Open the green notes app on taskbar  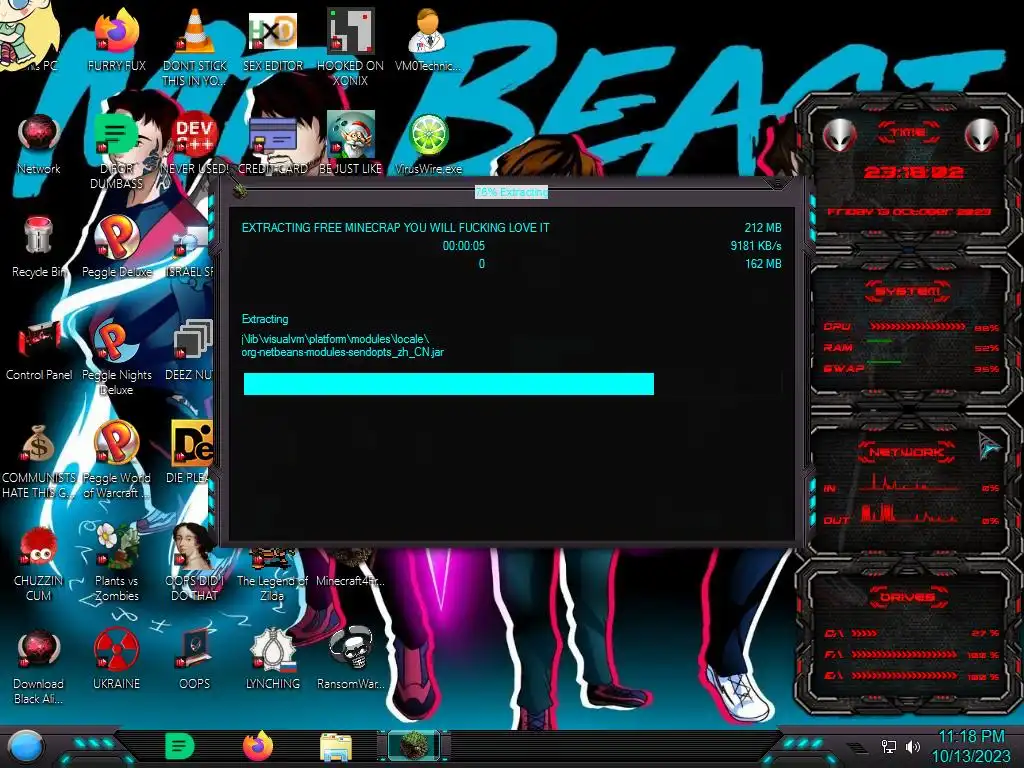(x=180, y=746)
